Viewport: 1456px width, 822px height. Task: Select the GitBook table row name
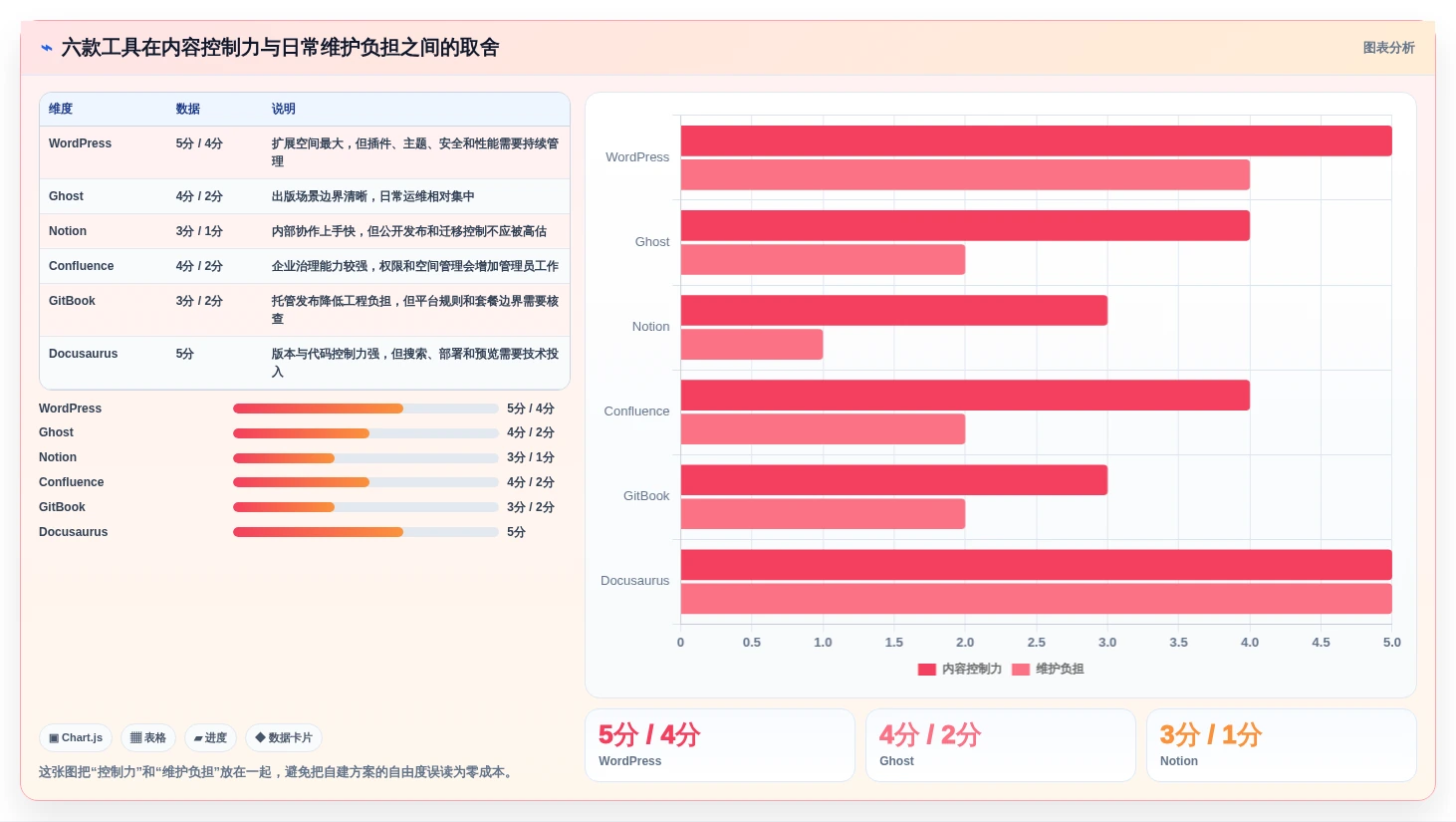[72, 301]
